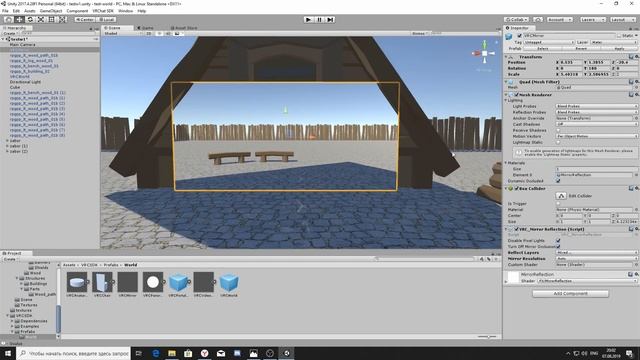
Task: Toggle Local/Global handle rotation button
Action: pos(107,19)
